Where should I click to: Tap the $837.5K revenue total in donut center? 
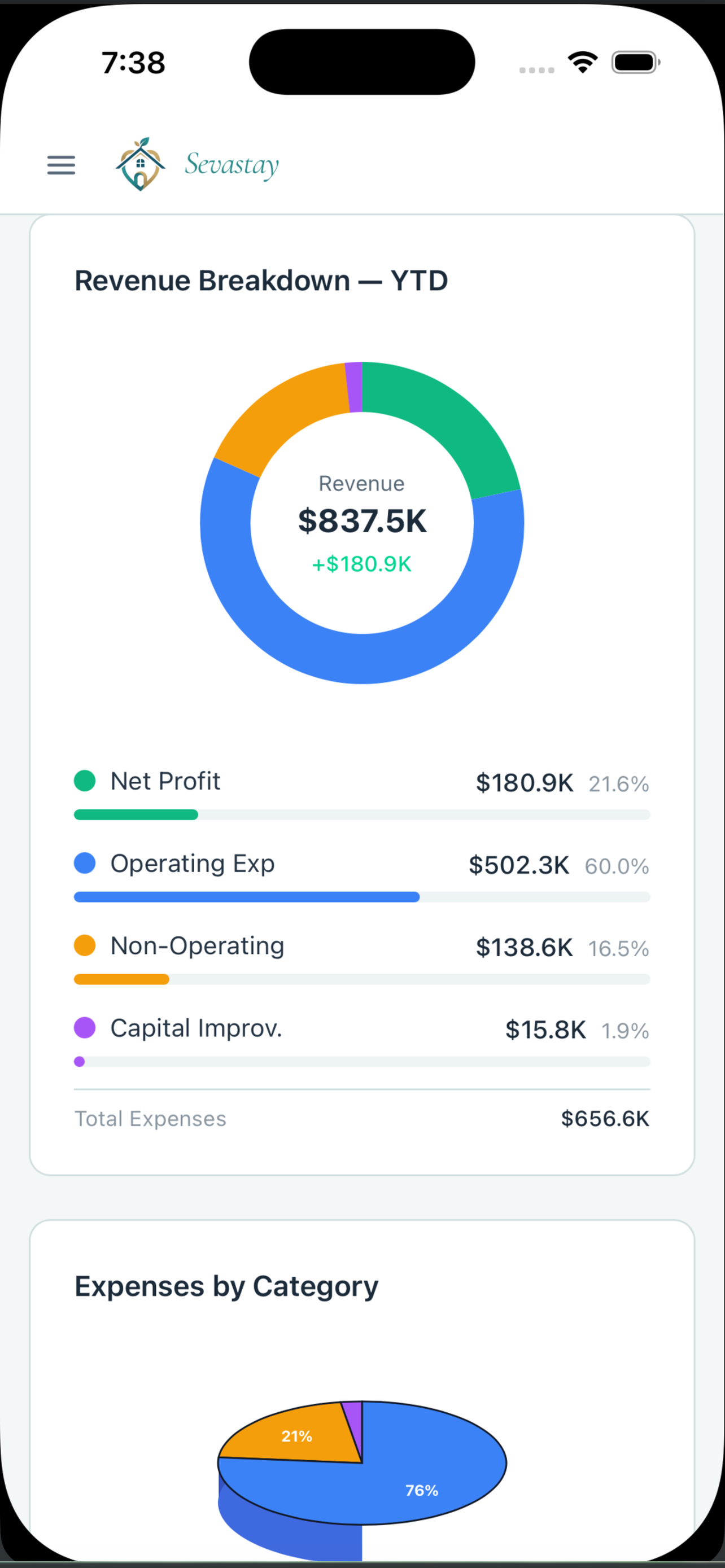tap(362, 521)
